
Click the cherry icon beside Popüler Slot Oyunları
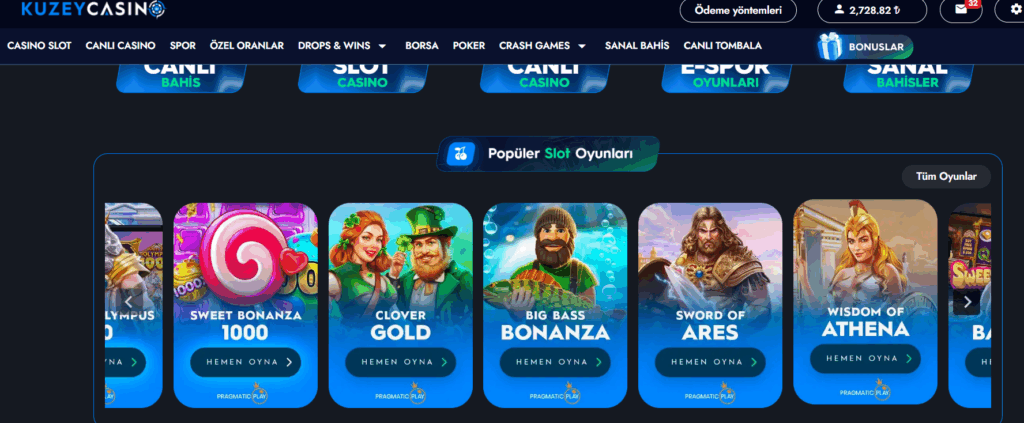click(461, 154)
